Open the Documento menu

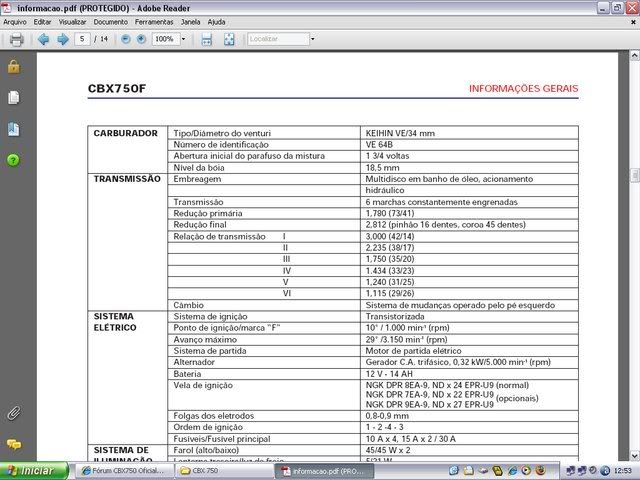point(110,22)
